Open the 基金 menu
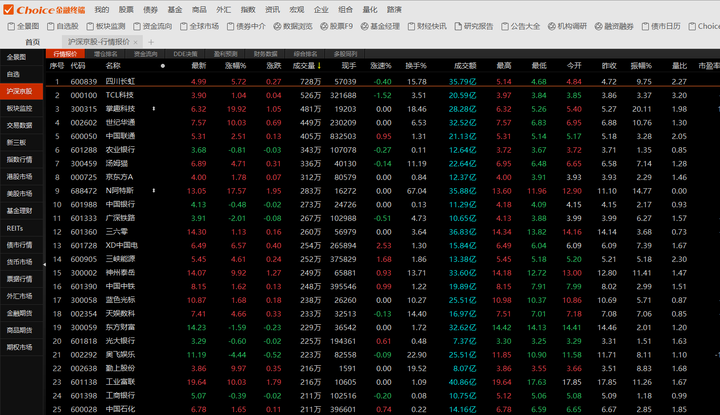Viewport: 720px width, 415px height. (x=175, y=10)
